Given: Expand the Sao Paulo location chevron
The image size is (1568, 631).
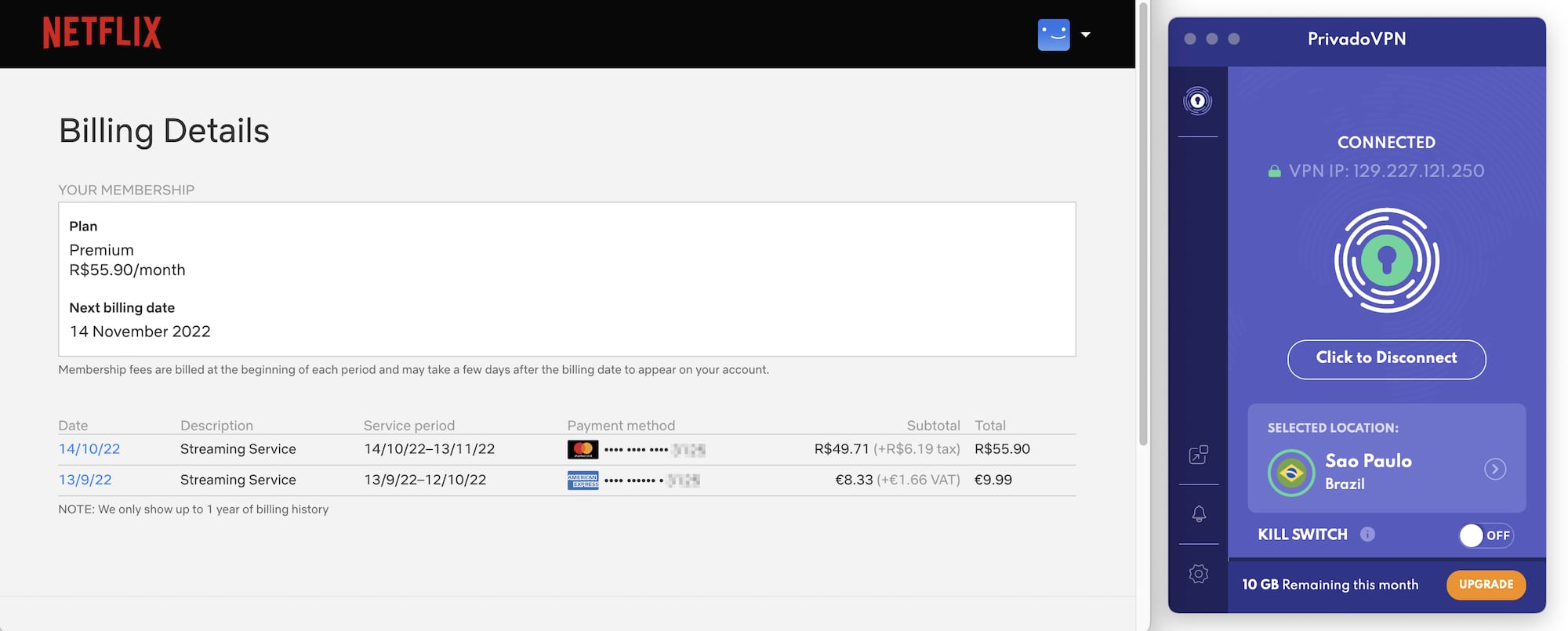Looking at the screenshot, I should coord(1494,470).
